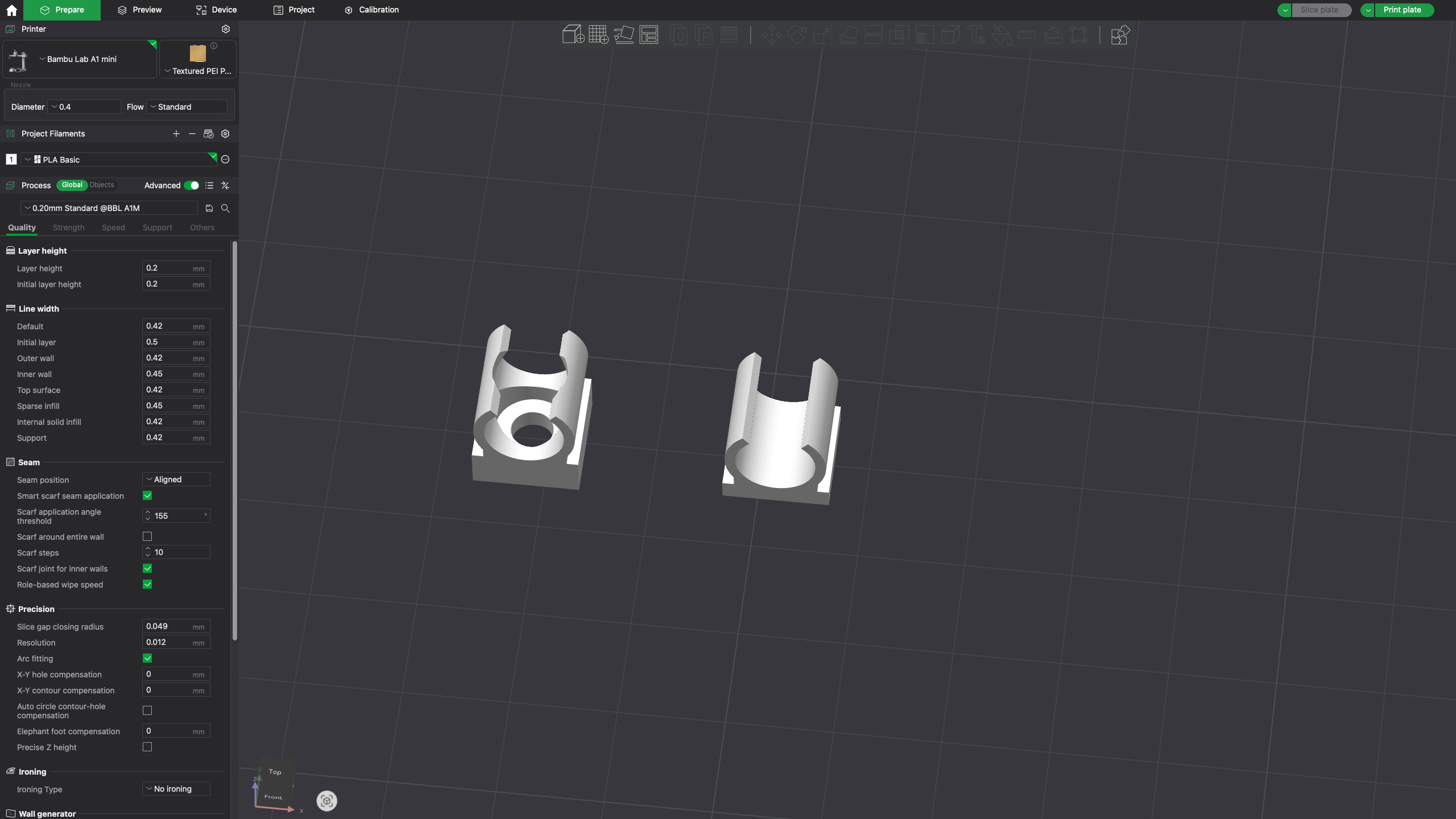Open the nozzle Diameter dropdown
This screenshot has height=819, width=1456.
point(84,107)
